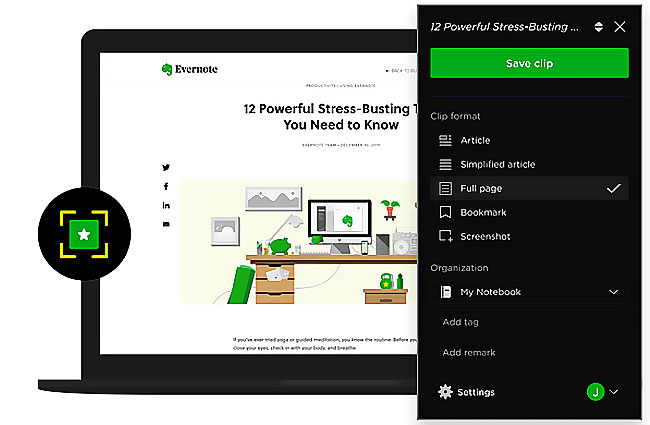Choose the Full page clip format
This screenshot has height=425, width=650.
[529, 189]
